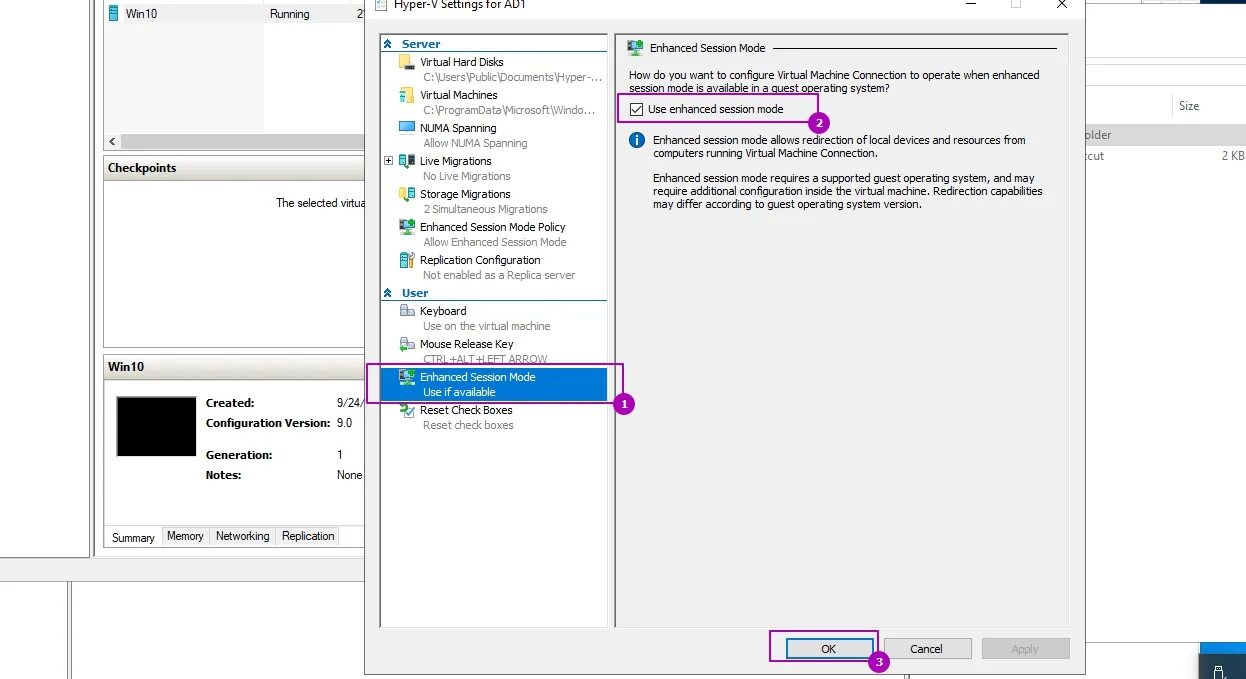Collapse the Server section
The height and width of the screenshot is (679, 1246).
(388, 44)
